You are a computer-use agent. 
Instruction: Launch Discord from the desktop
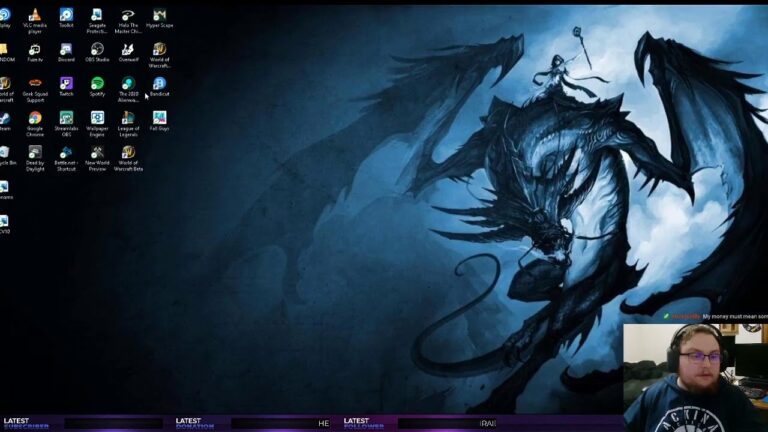pyautogui.click(x=66, y=52)
